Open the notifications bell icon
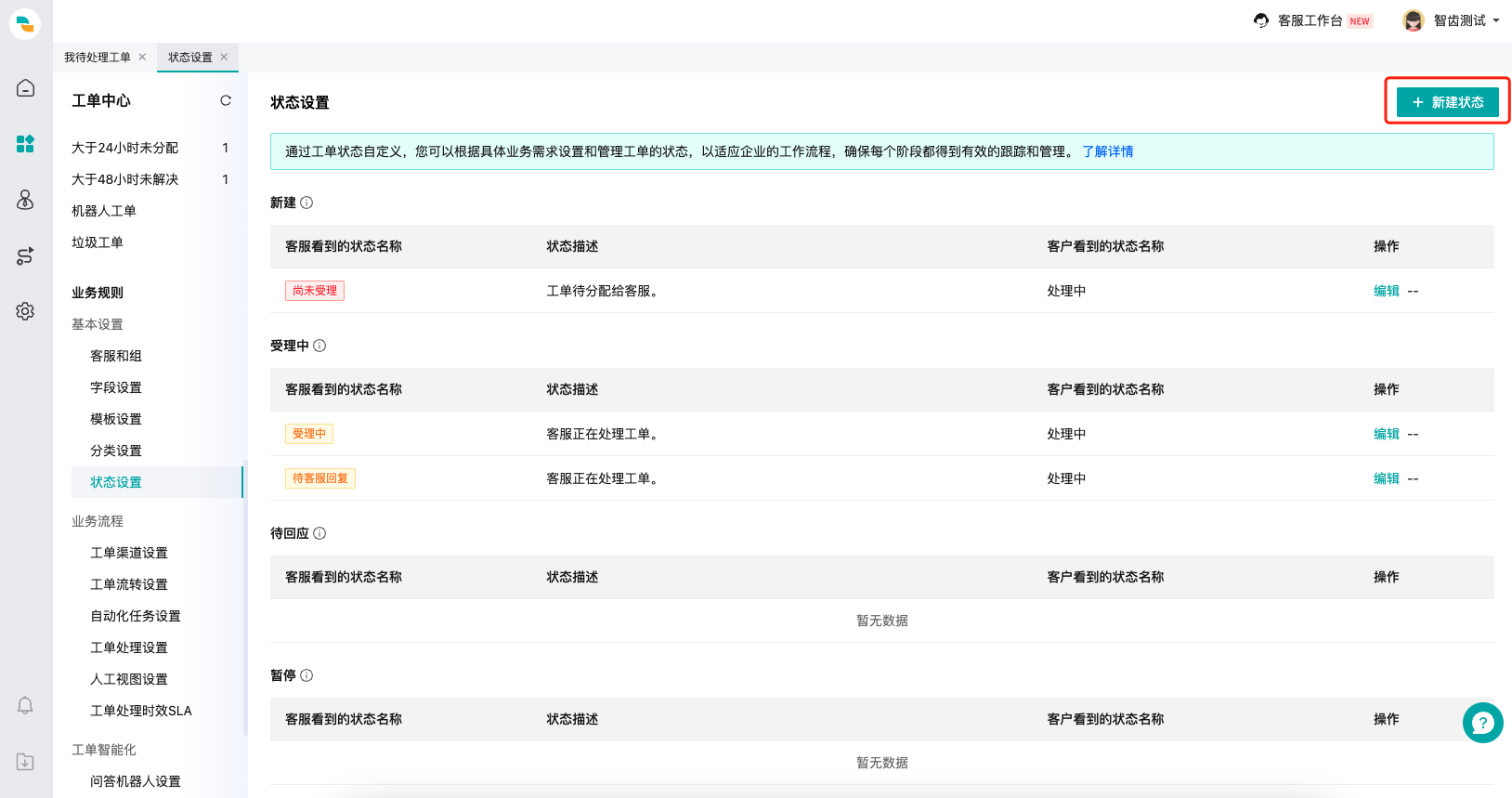 [x=25, y=706]
